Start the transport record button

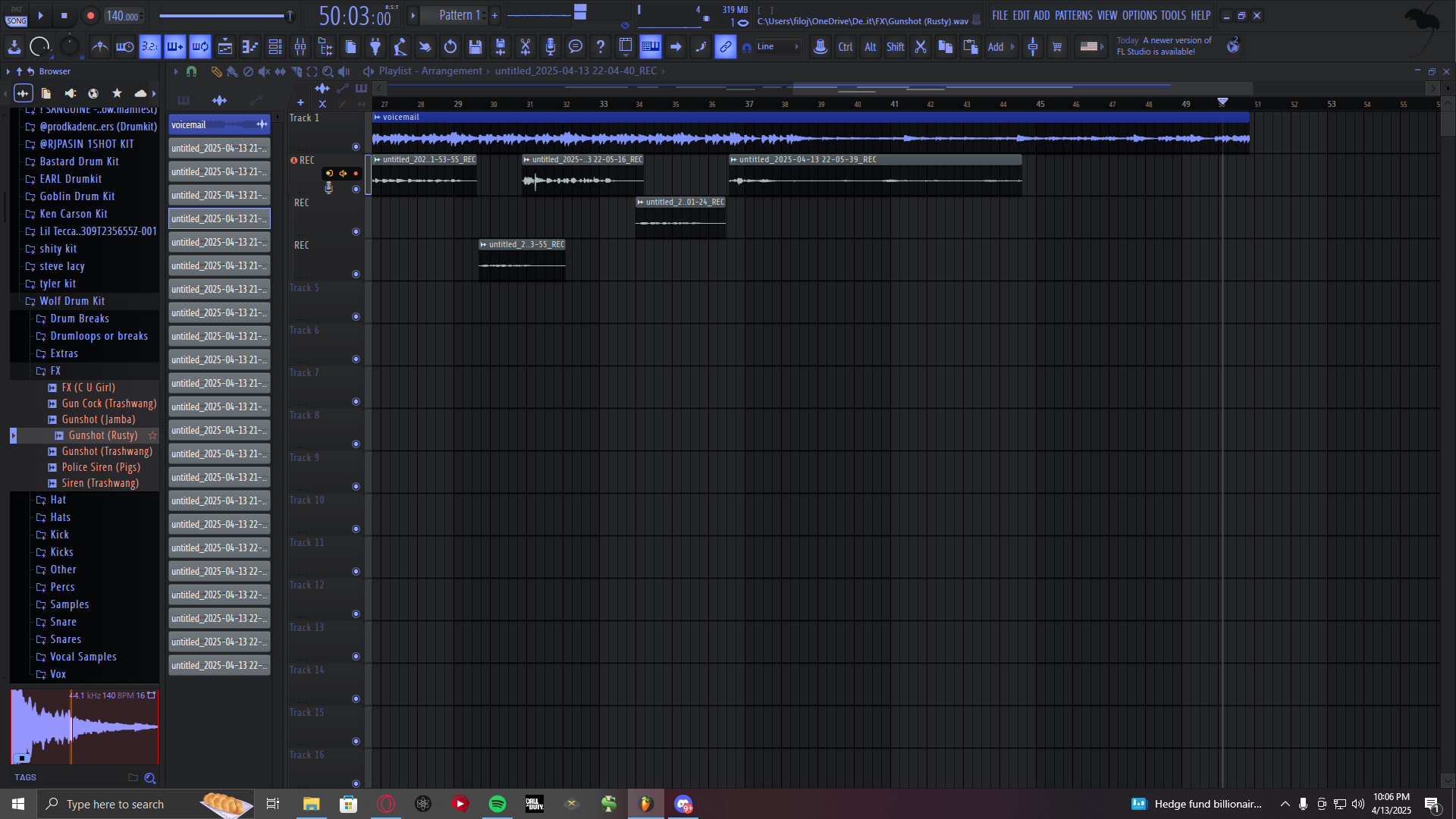90,15
